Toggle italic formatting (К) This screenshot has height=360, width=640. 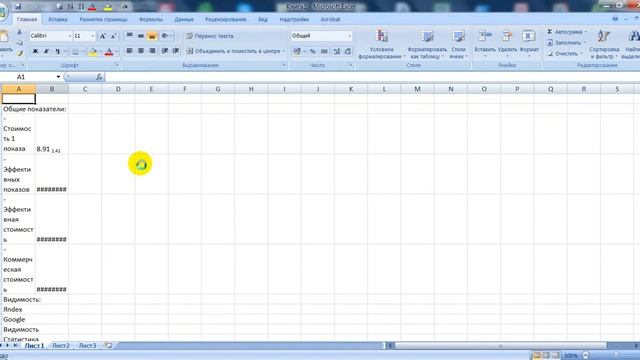click(47, 51)
